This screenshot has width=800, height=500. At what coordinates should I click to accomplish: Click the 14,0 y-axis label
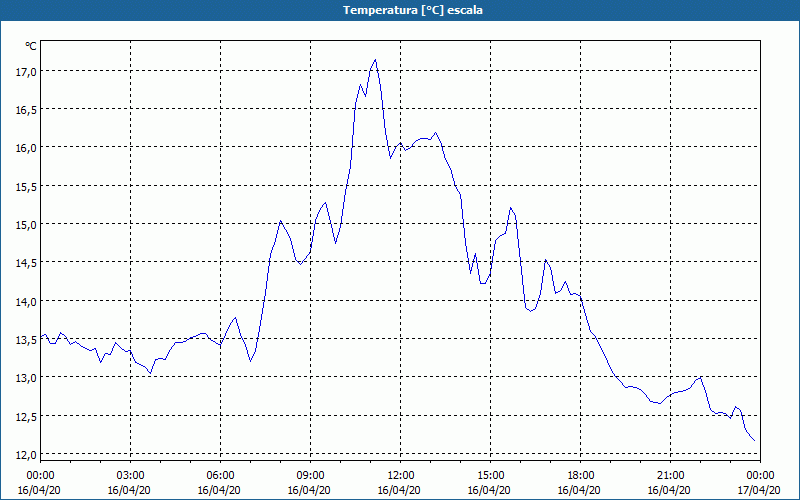pyautogui.click(x=26, y=302)
